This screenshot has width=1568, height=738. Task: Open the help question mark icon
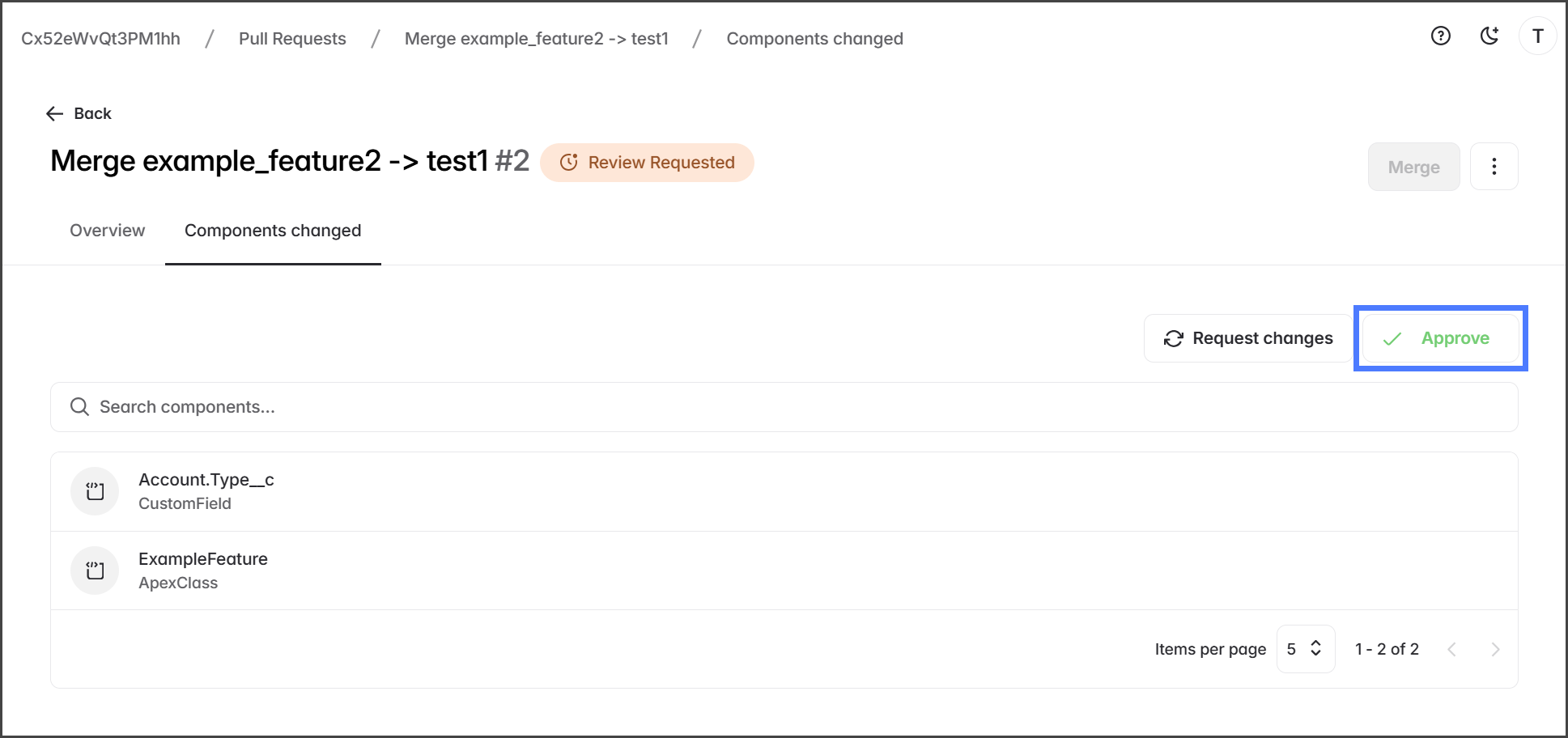coord(1441,36)
